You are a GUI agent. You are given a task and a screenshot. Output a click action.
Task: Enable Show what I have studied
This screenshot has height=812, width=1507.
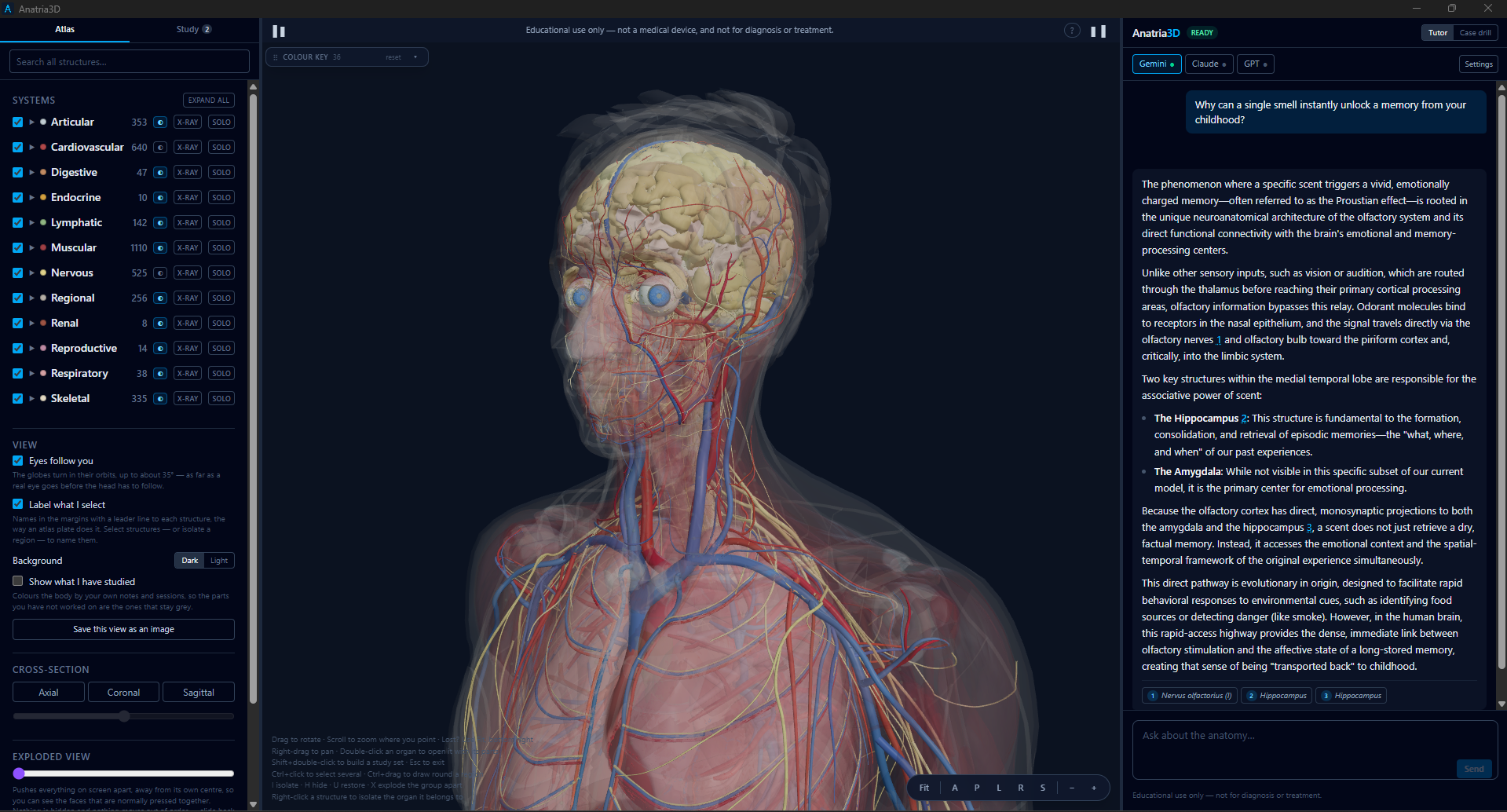coord(17,581)
